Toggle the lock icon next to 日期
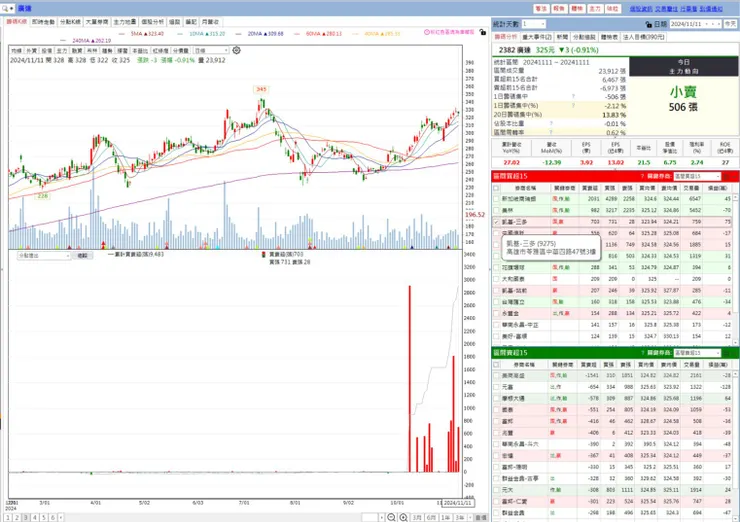 click(648, 24)
